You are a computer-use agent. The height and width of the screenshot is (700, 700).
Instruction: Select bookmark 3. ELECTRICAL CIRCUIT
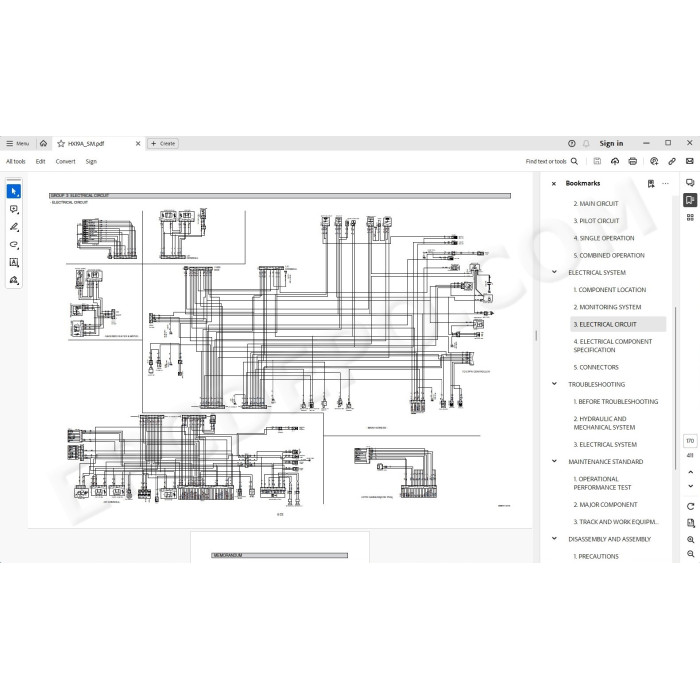[x=618, y=325]
